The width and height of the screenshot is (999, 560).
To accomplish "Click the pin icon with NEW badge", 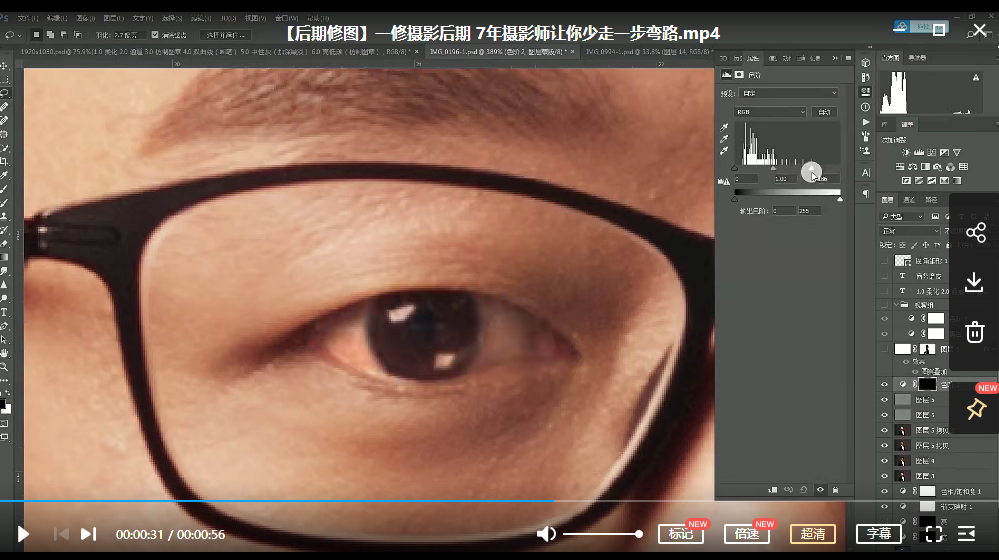I will (x=975, y=409).
